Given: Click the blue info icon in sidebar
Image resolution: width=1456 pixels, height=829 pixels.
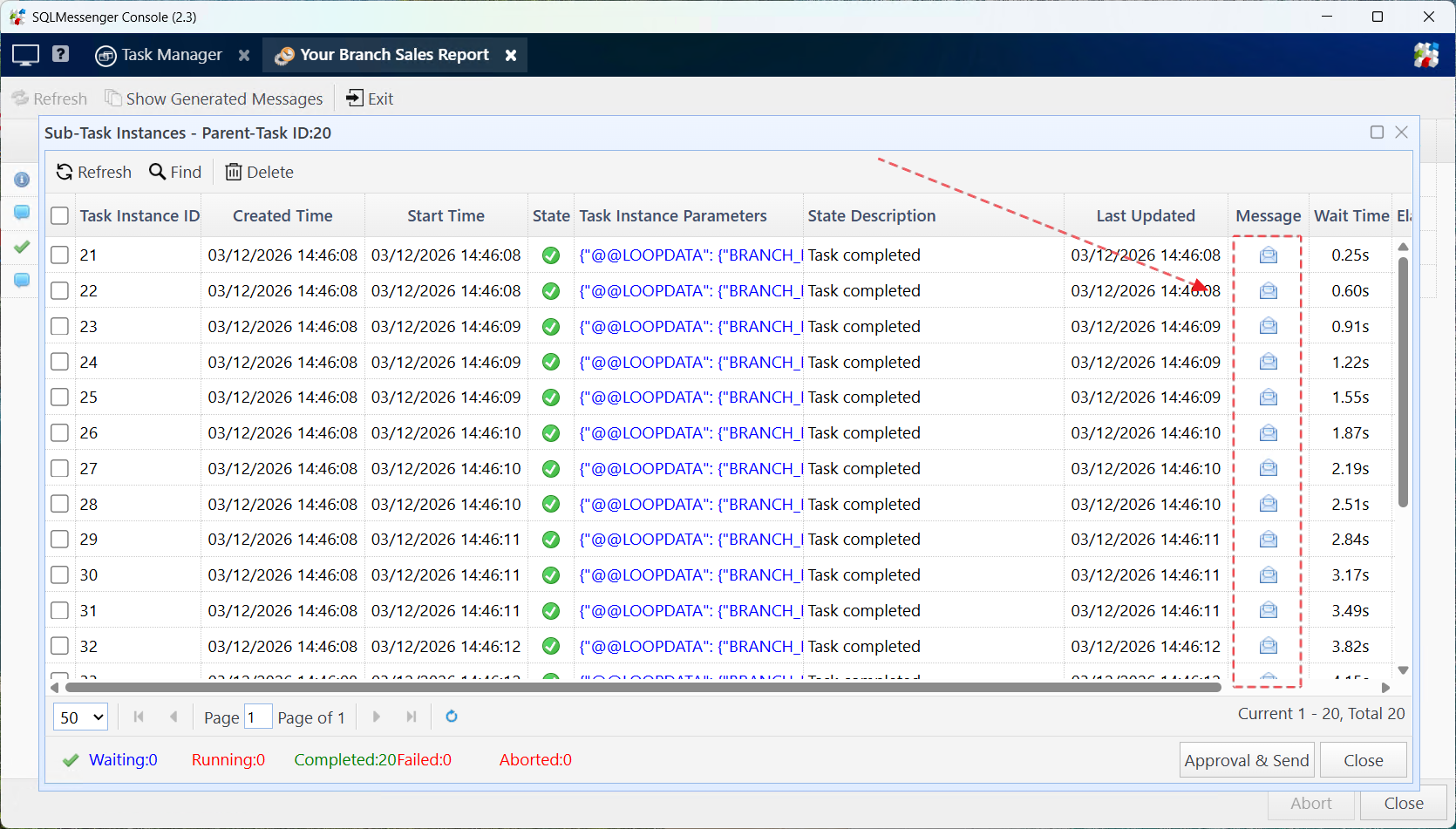Looking at the screenshot, I should (x=22, y=180).
